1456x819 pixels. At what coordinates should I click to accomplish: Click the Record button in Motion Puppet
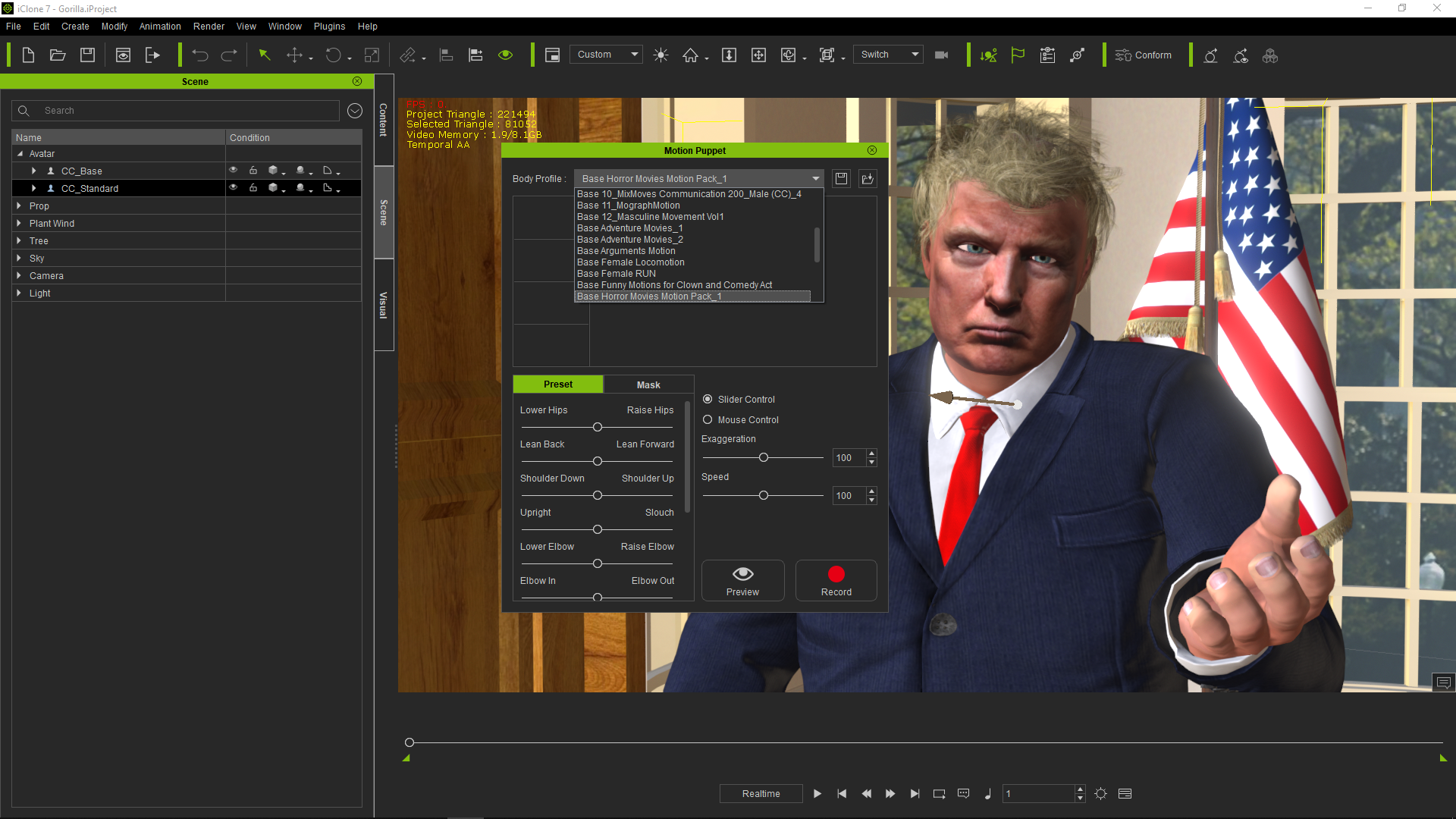pyautogui.click(x=836, y=581)
